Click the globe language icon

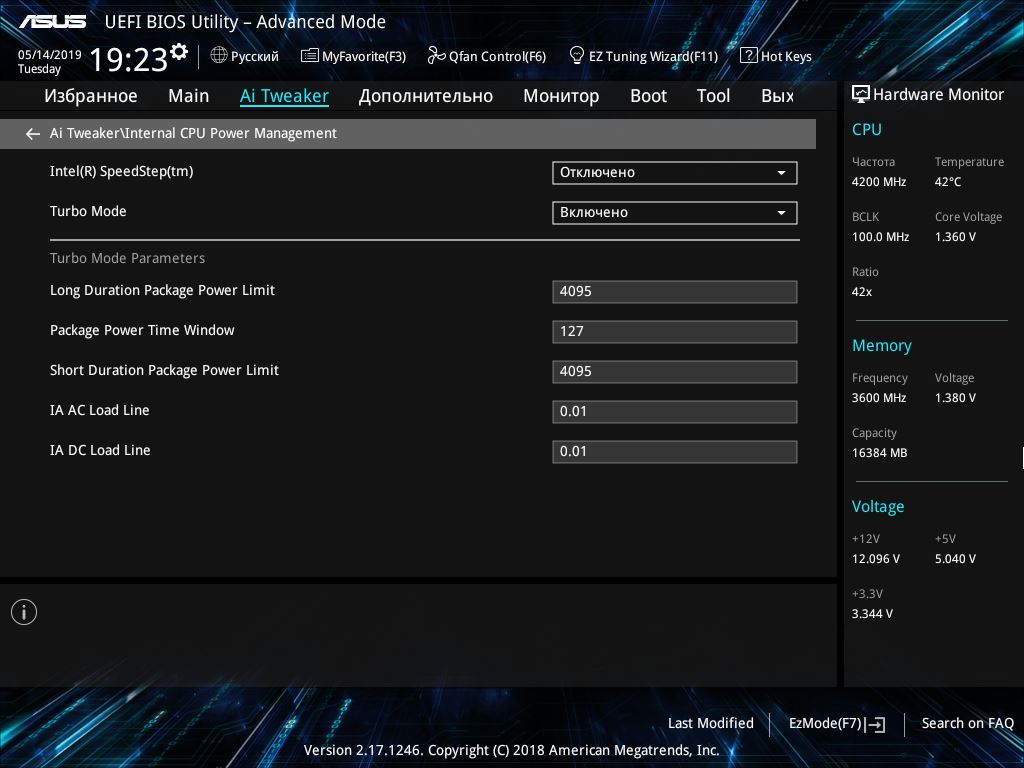coord(219,56)
